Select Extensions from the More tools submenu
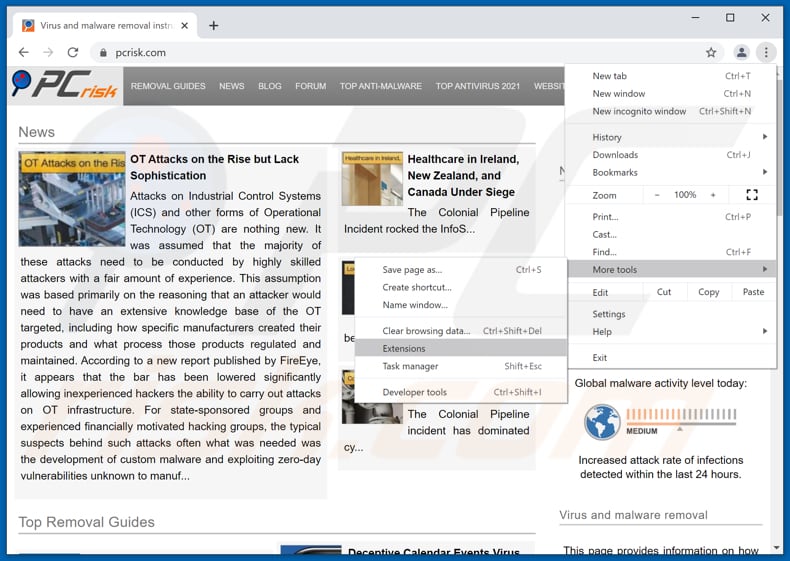This screenshot has width=790, height=561. [x=404, y=348]
